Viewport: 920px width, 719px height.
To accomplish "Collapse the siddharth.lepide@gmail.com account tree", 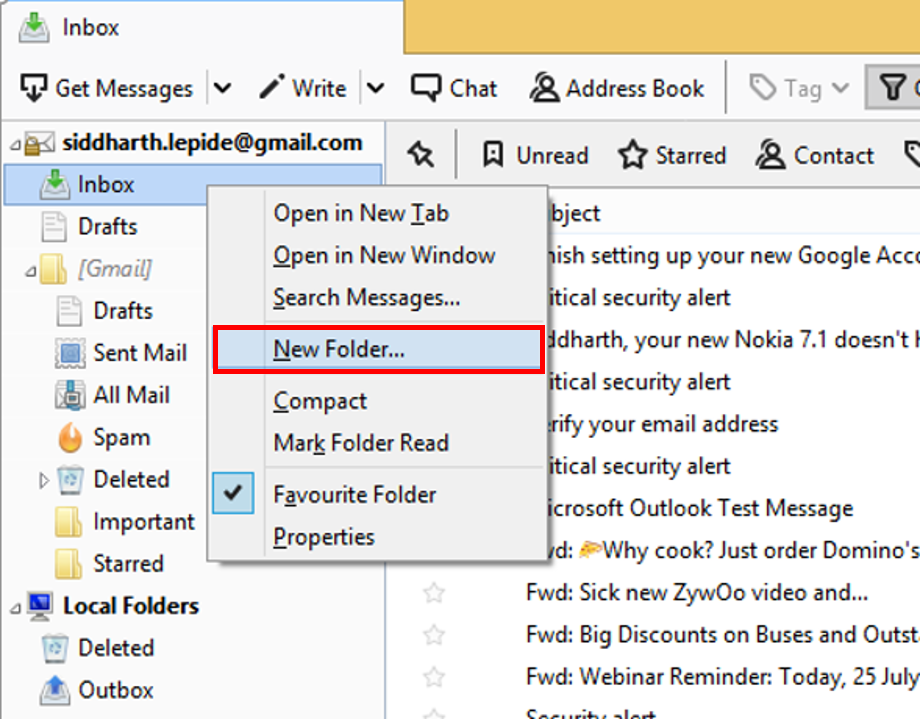I will click(x=15, y=144).
